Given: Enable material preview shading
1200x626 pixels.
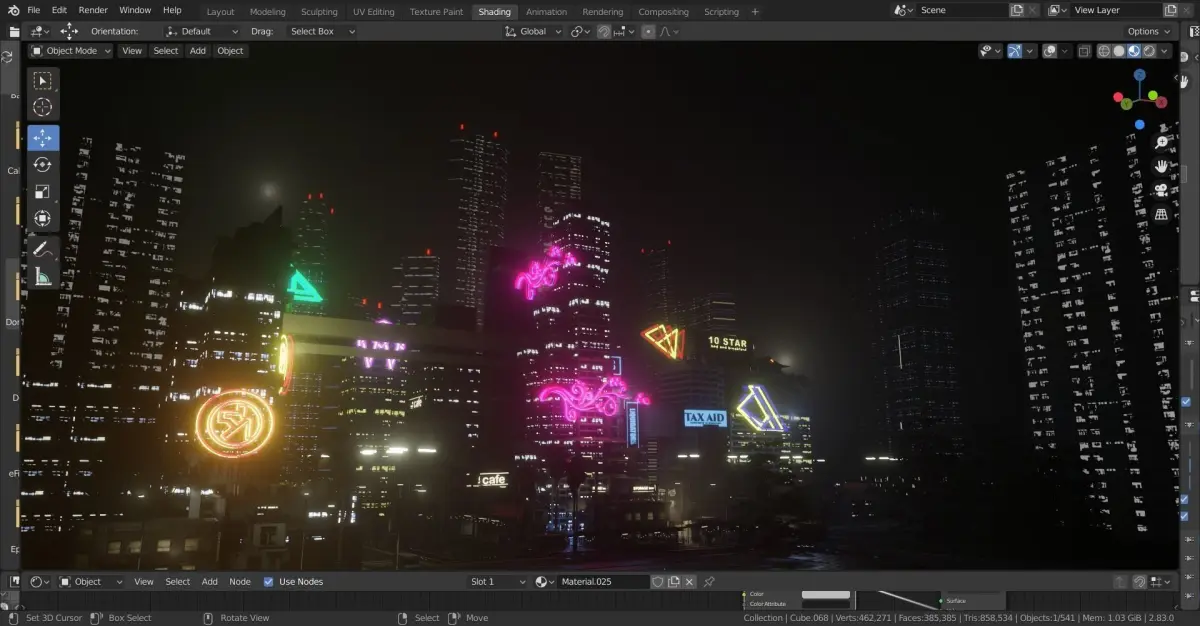Looking at the screenshot, I should coord(1134,50).
